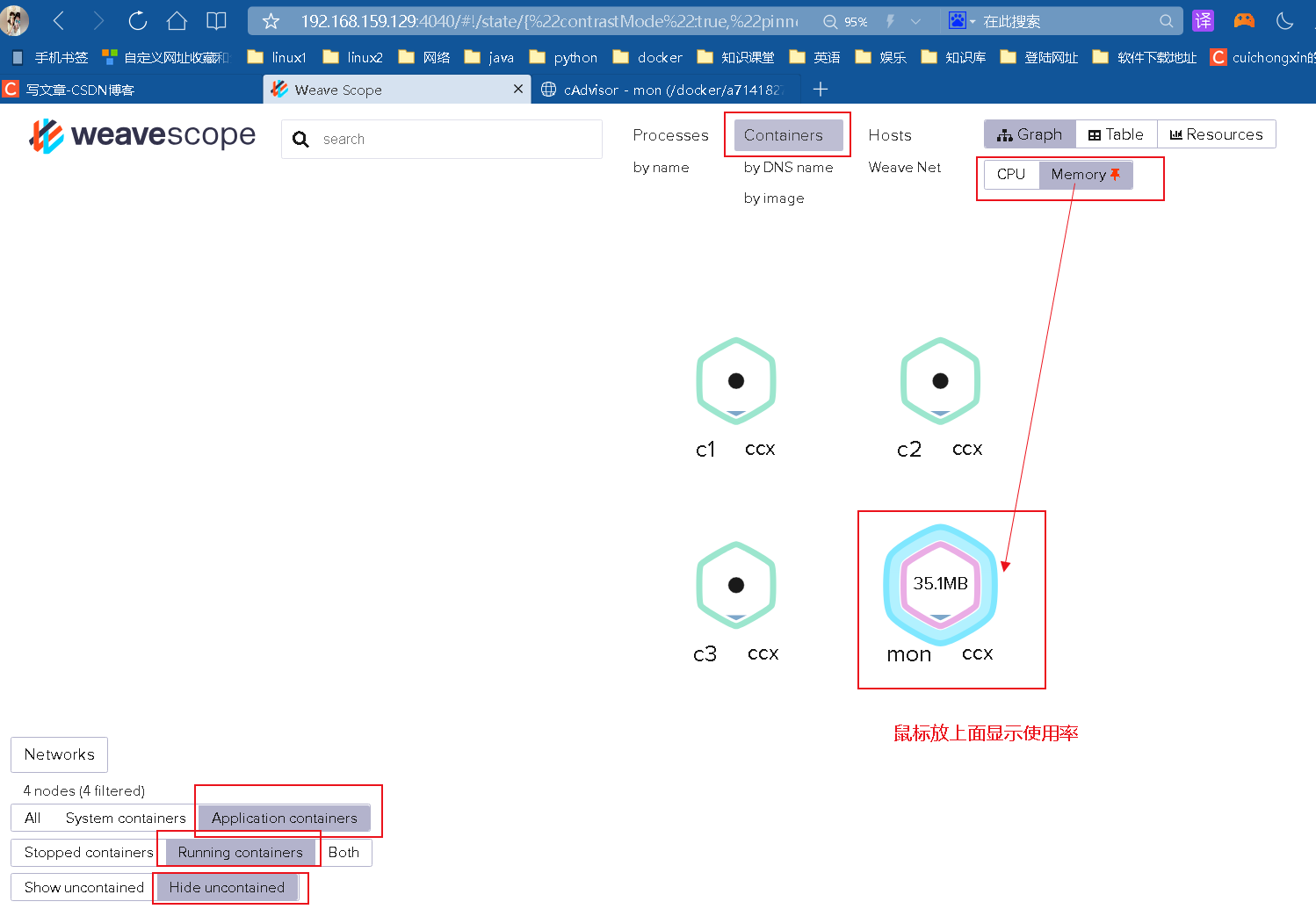The width and height of the screenshot is (1316, 909).
Task: Switch to Table view
Action: 1116,133
